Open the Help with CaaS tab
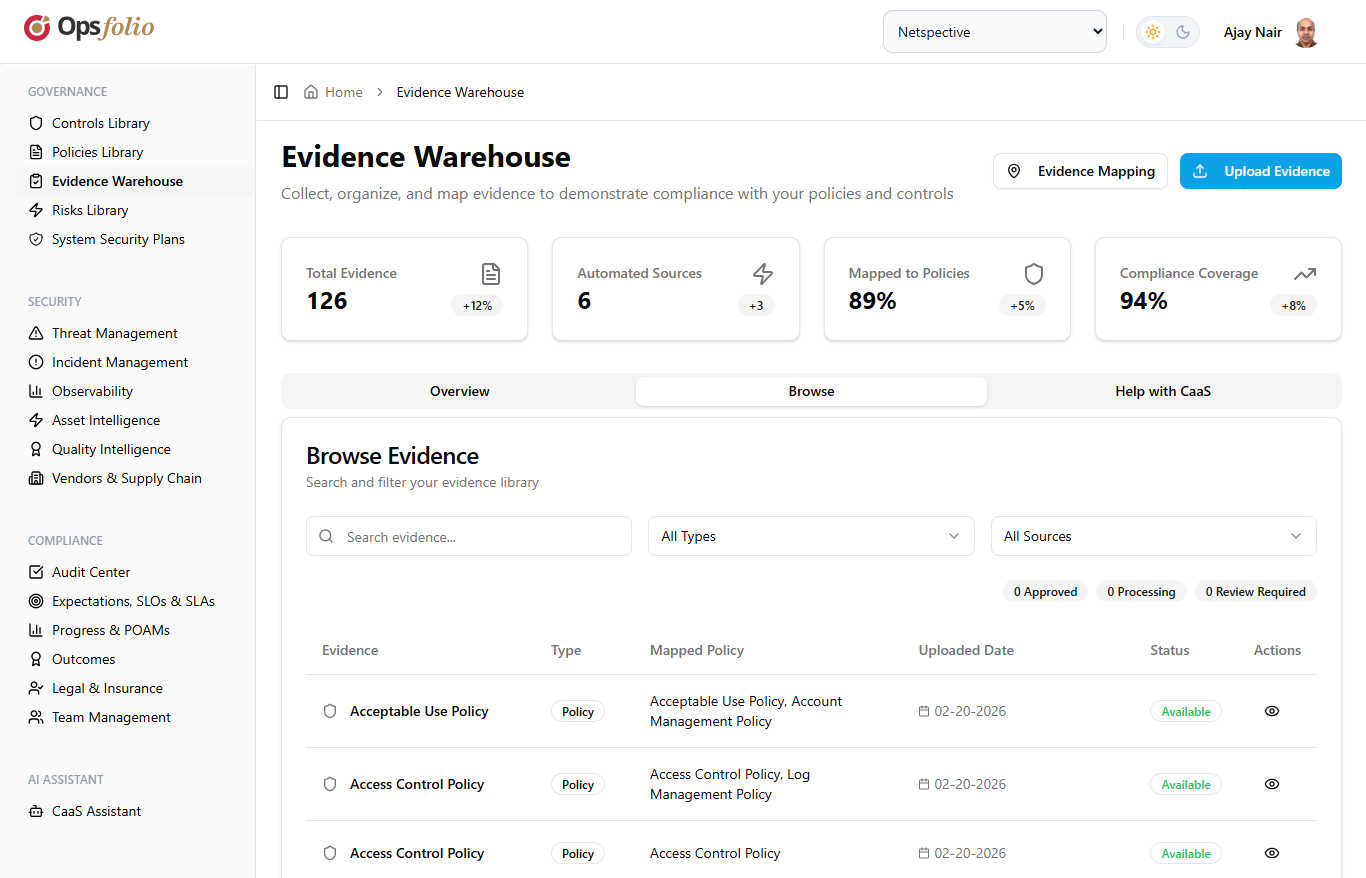 click(x=1163, y=391)
